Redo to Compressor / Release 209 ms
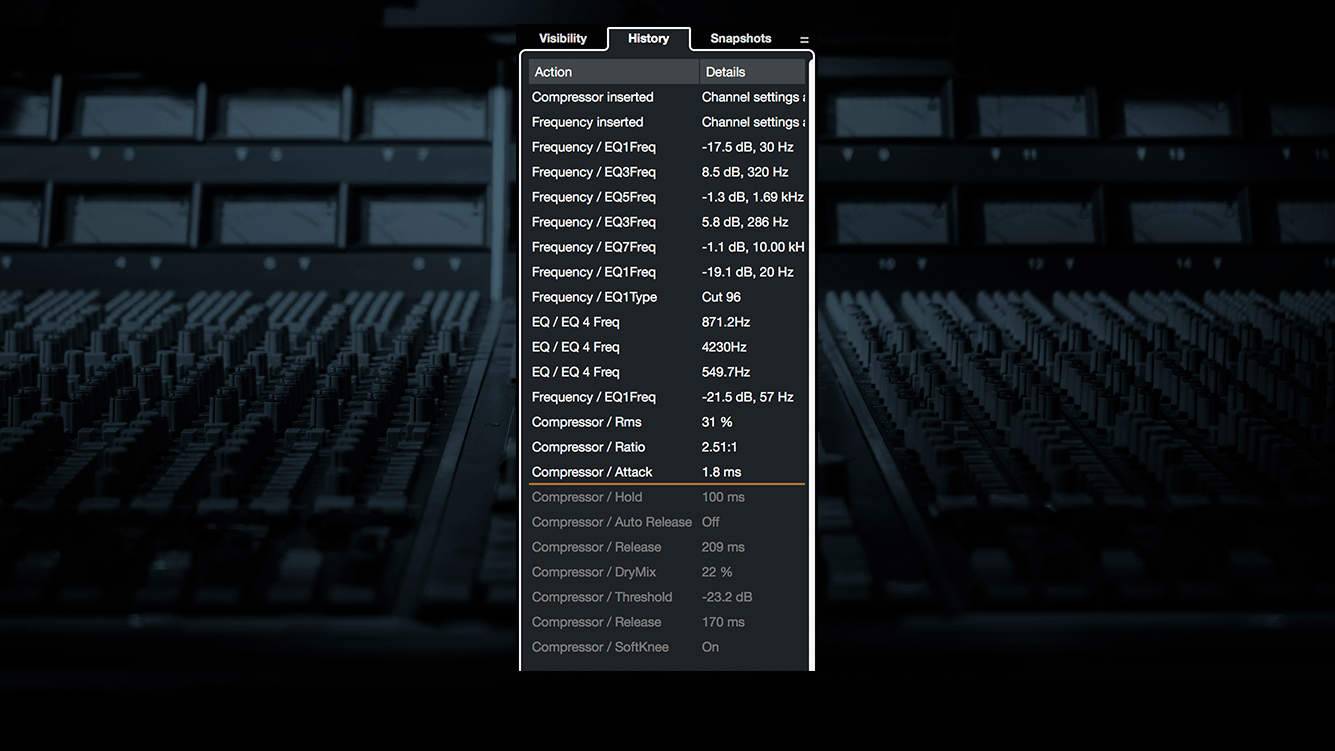1335x751 pixels. (x=667, y=547)
